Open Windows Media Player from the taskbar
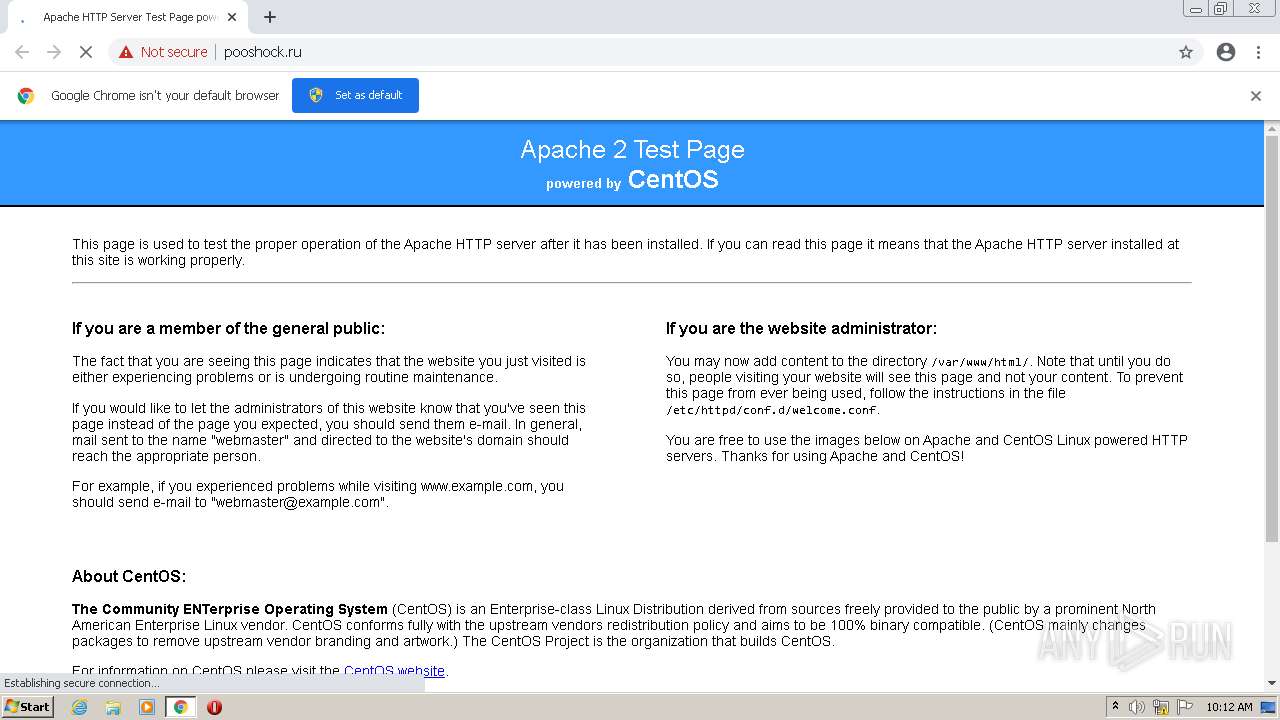 pos(147,707)
